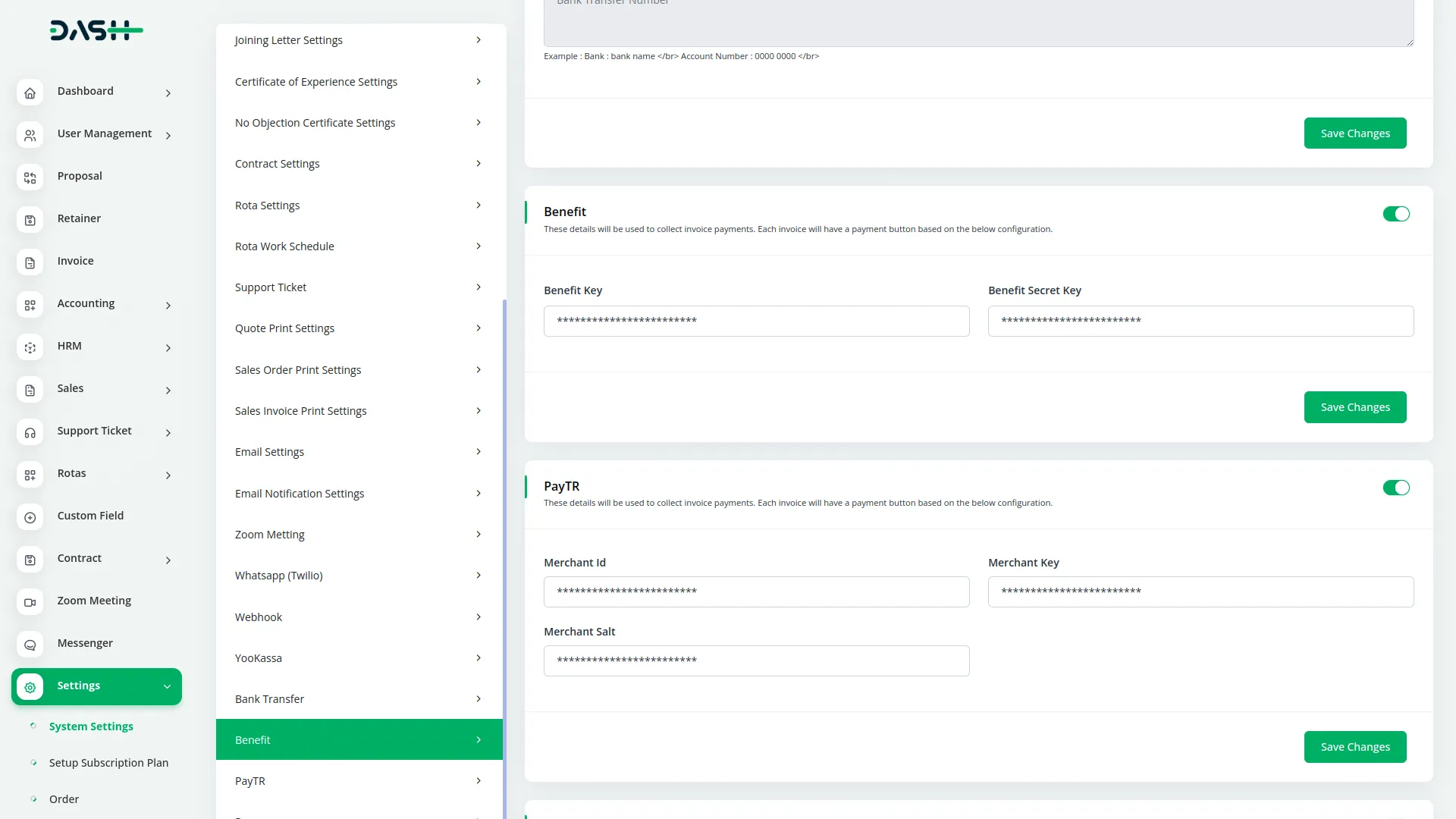This screenshot has width=1456, height=819.
Task: Open Certificate of Experience Settings
Action: (x=359, y=81)
